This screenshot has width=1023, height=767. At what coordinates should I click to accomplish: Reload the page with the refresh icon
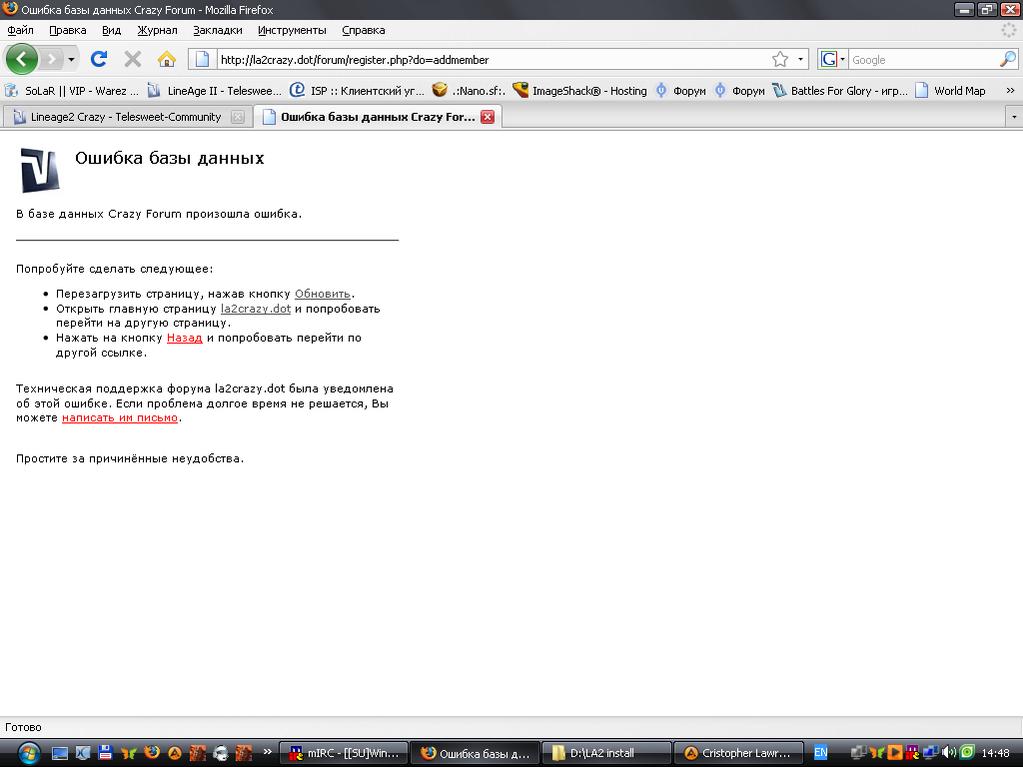[99, 59]
